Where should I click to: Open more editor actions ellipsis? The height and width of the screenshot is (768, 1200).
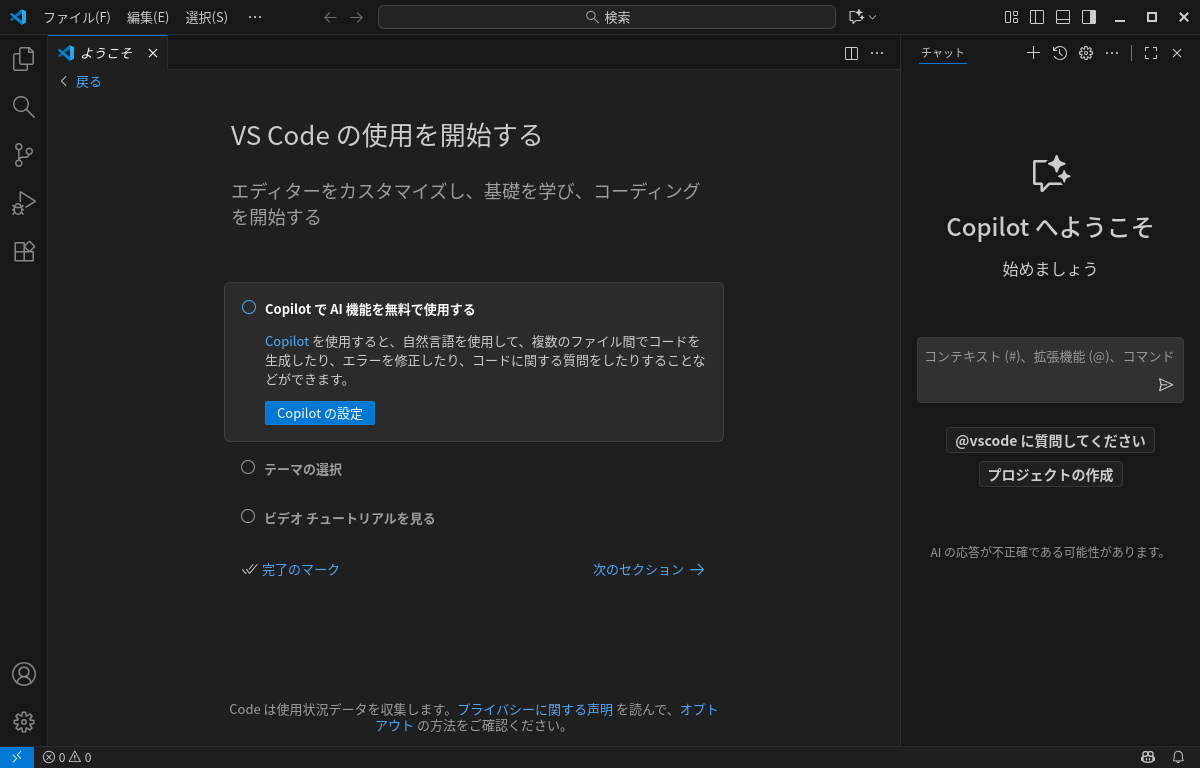[877, 53]
